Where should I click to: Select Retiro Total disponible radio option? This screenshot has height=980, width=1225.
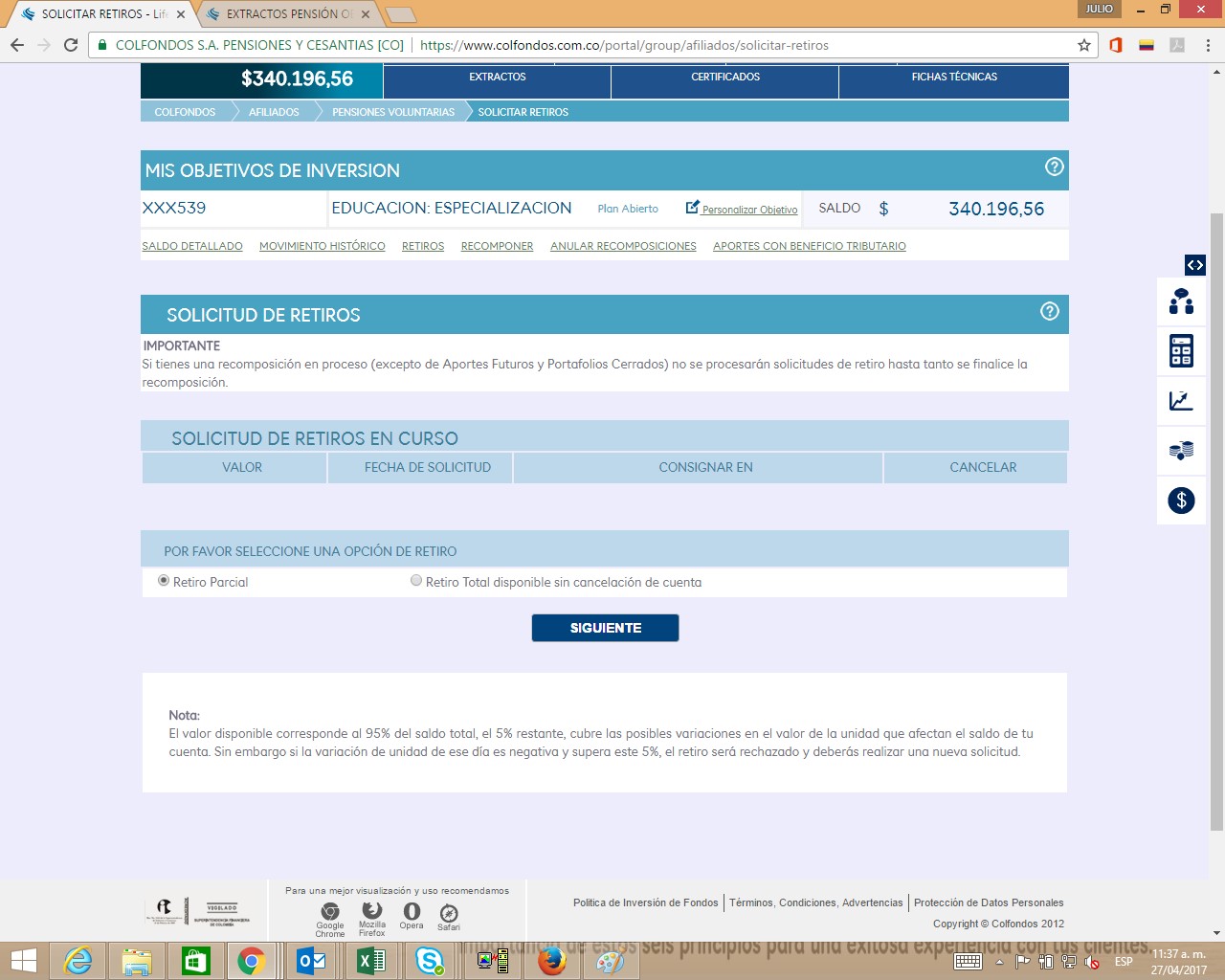(416, 581)
